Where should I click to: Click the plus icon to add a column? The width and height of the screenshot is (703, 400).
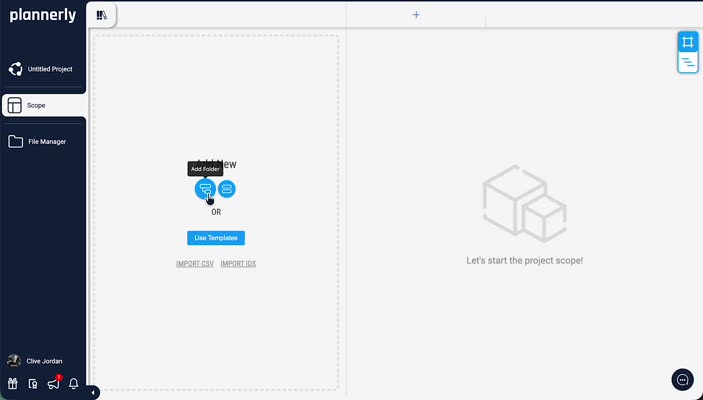416,15
